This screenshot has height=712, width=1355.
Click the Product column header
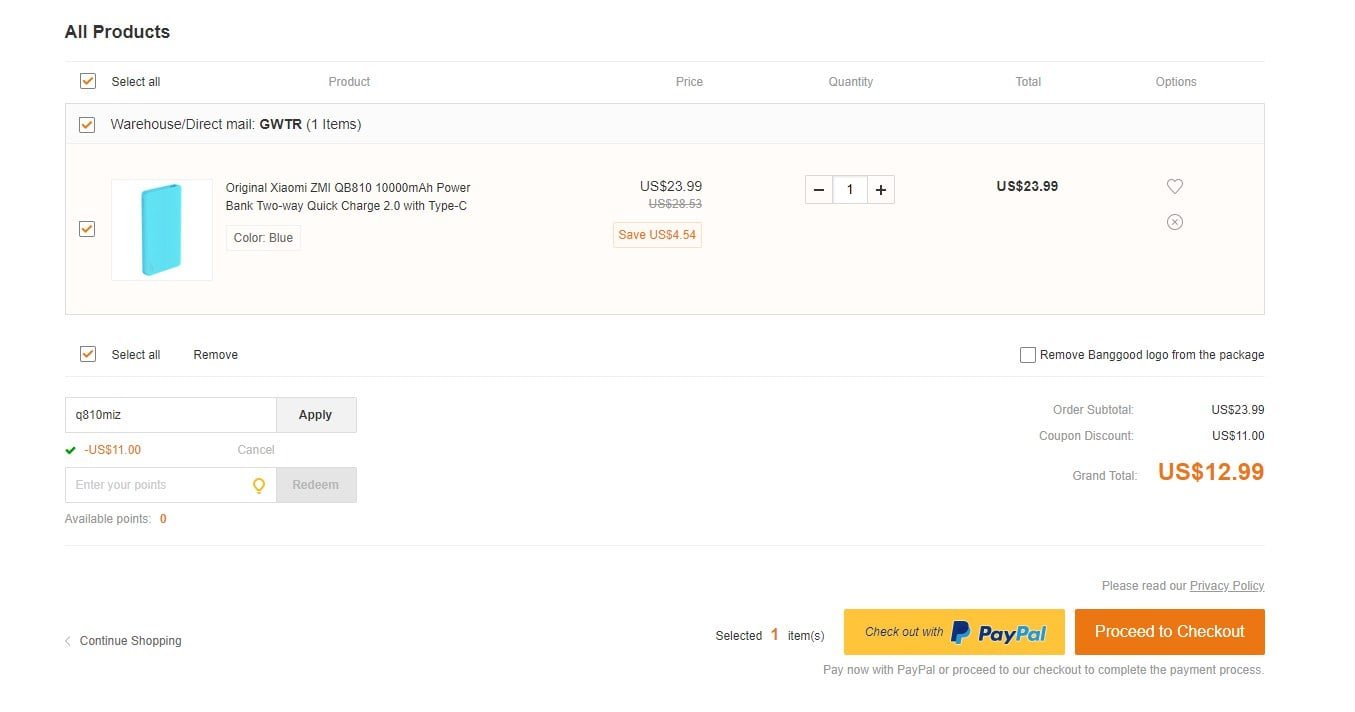pyautogui.click(x=349, y=82)
